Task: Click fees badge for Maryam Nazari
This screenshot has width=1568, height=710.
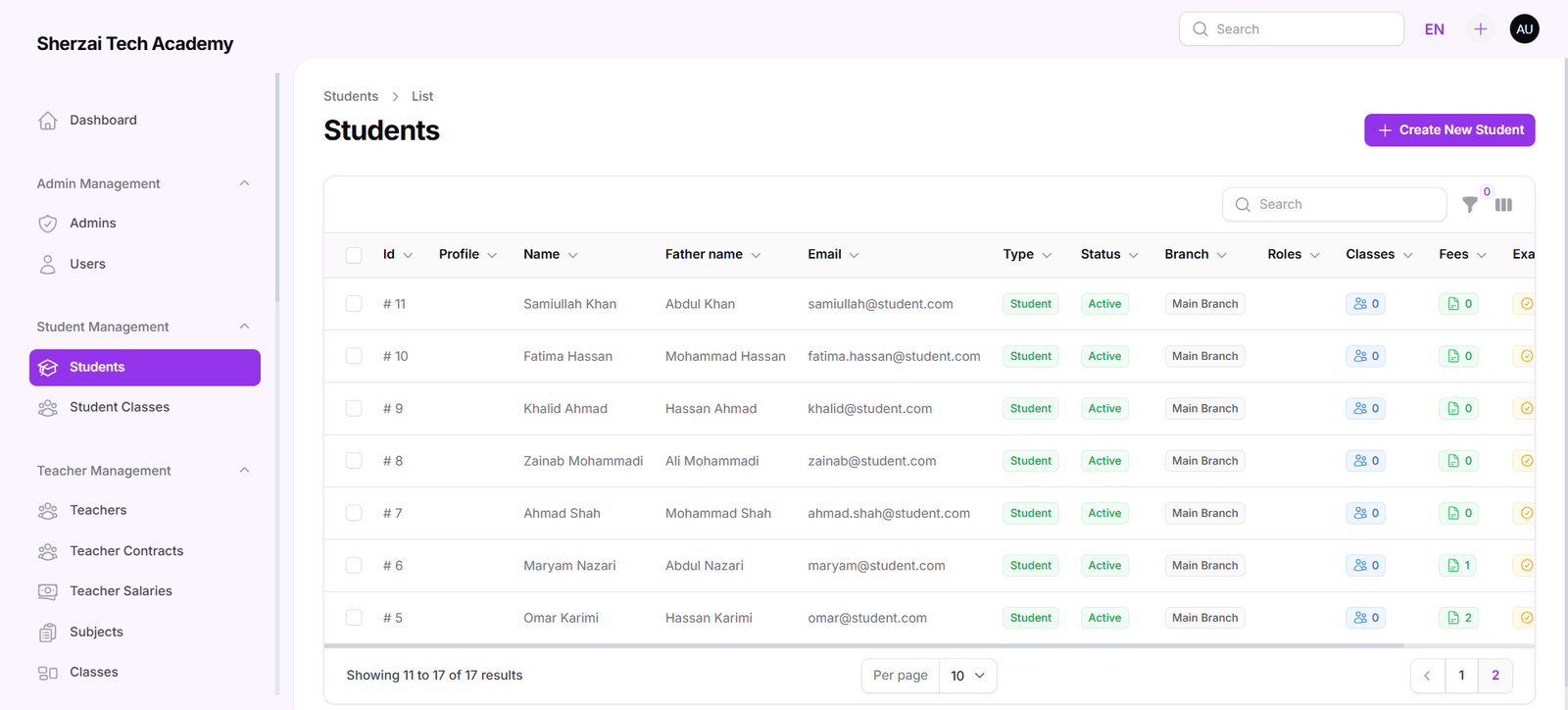Action: tap(1459, 566)
